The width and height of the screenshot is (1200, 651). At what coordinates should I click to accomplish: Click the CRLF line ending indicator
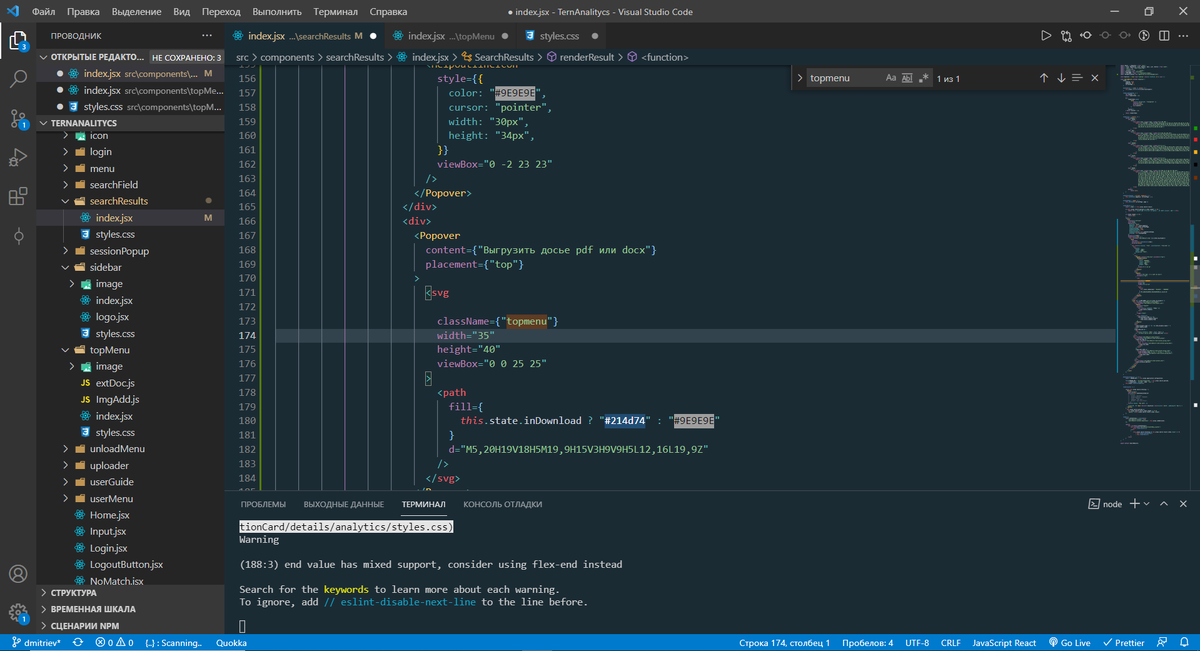click(950, 643)
